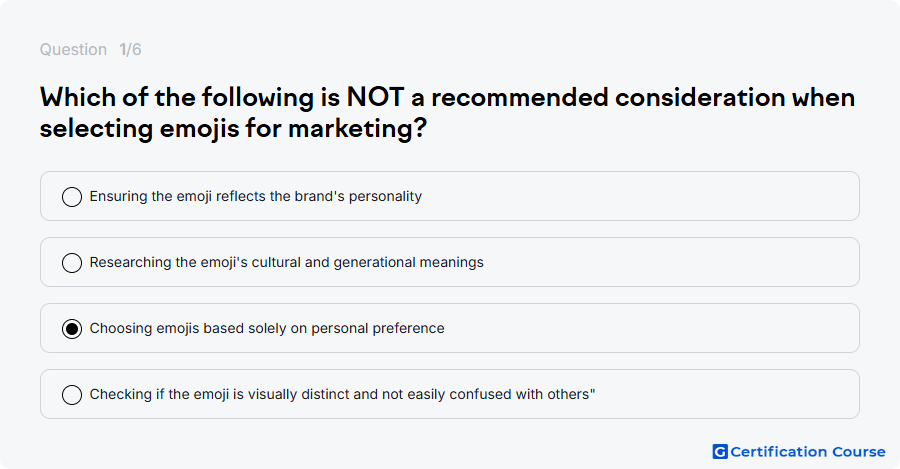Click 'Checking if the emoji is visually' text
Viewport: 900px width, 469px height.
pos(342,394)
